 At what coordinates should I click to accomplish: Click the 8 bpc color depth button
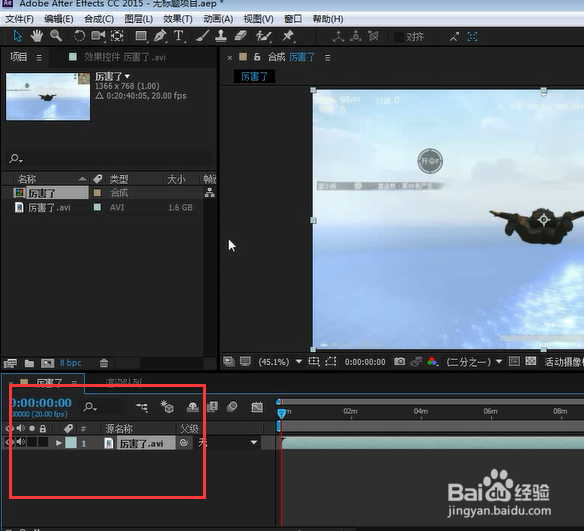point(71,363)
